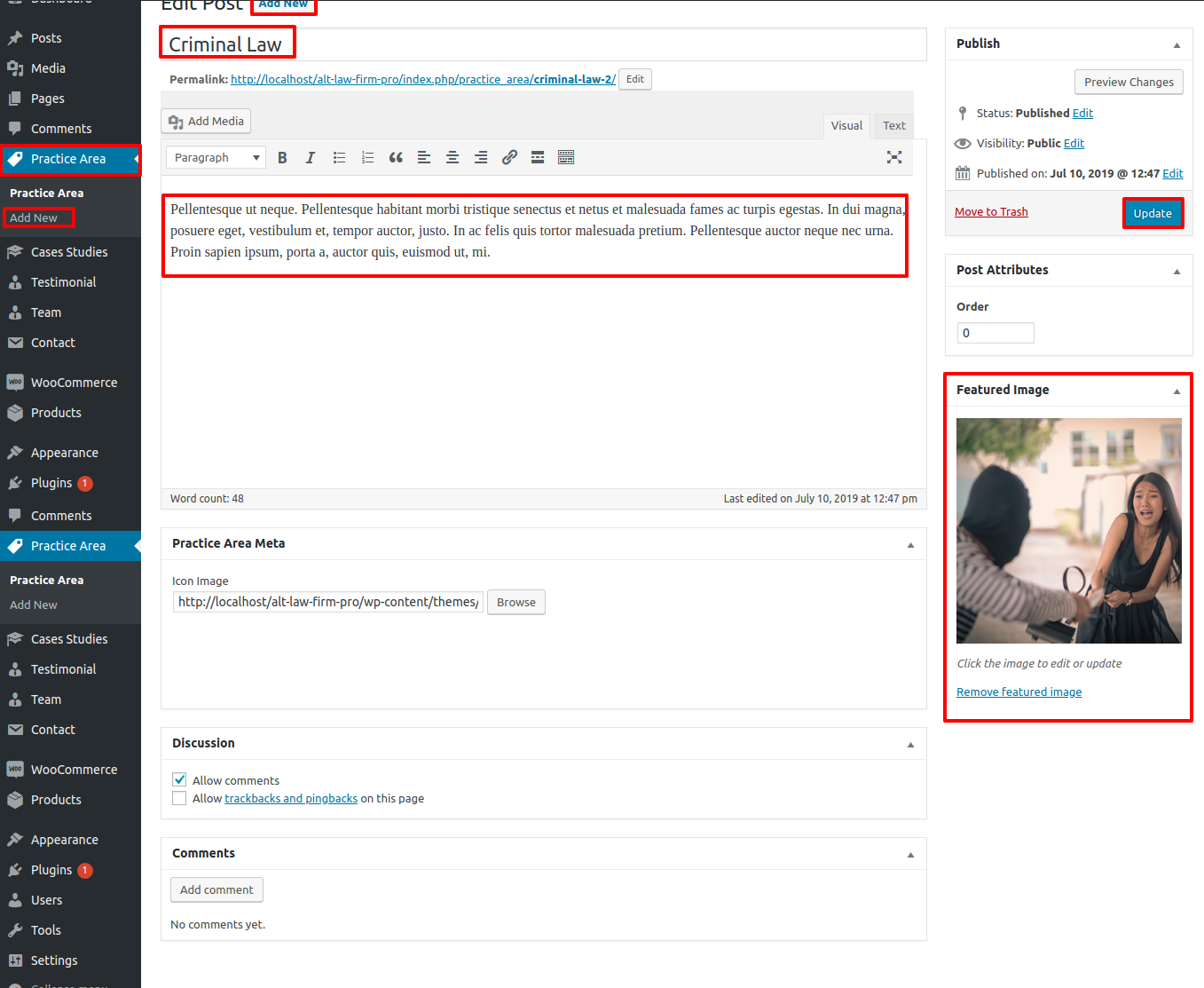
Task: Open insert/edit link tool
Action: [509, 157]
